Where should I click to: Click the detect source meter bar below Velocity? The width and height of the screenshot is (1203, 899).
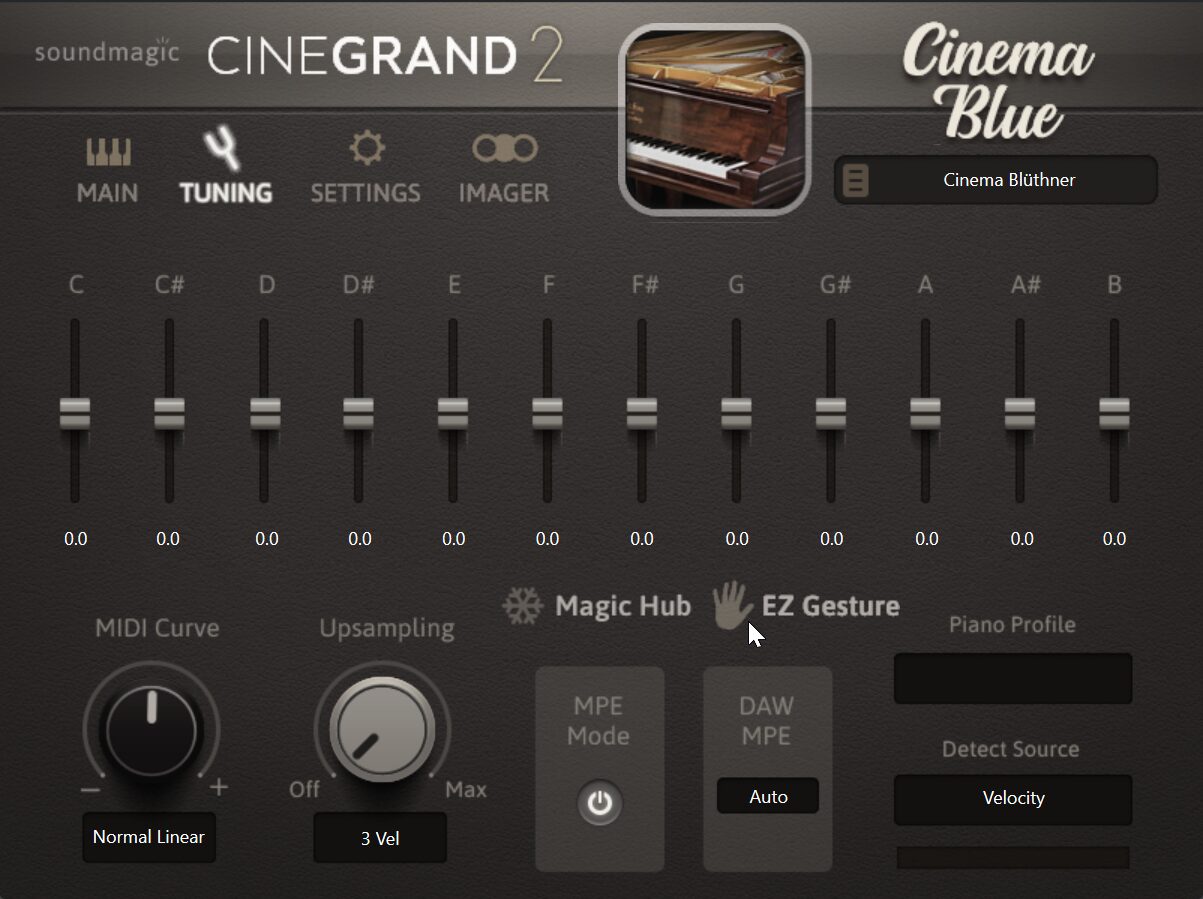click(x=1013, y=857)
